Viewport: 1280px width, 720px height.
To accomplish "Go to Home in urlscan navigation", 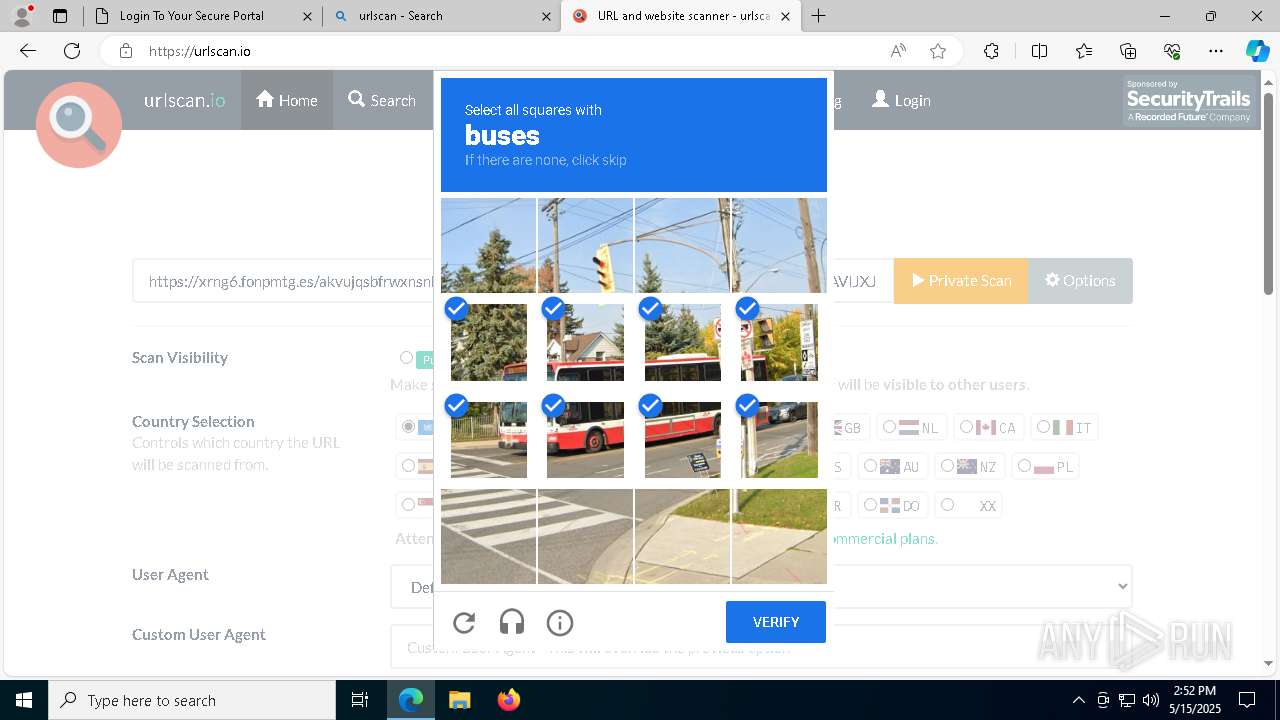I will click(287, 100).
